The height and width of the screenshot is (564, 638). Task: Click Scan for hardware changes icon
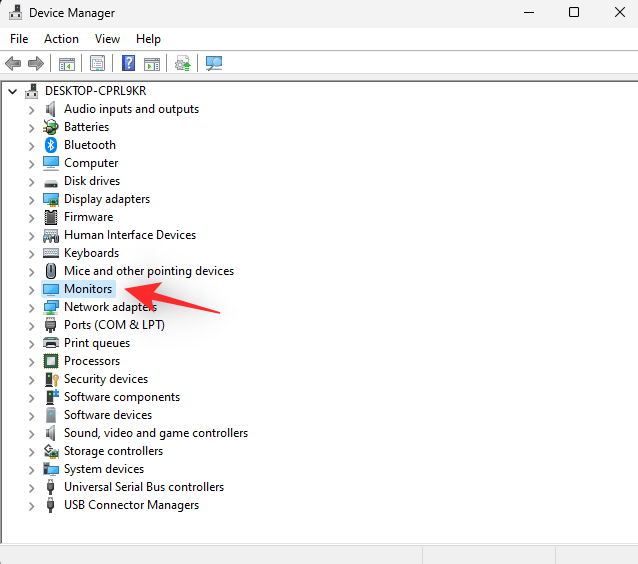(x=214, y=64)
